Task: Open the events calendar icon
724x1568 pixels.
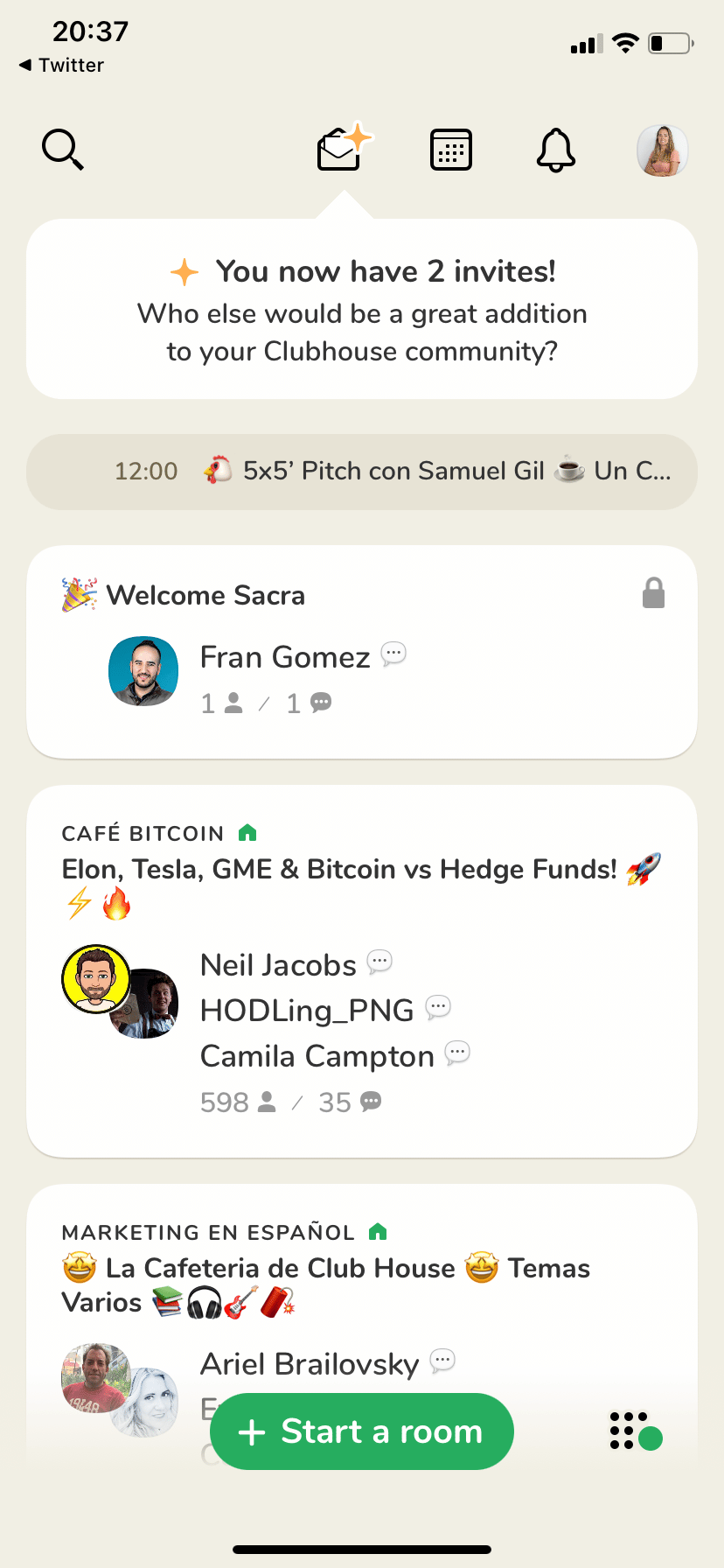Action: pyautogui.click(x=451, y=150)
